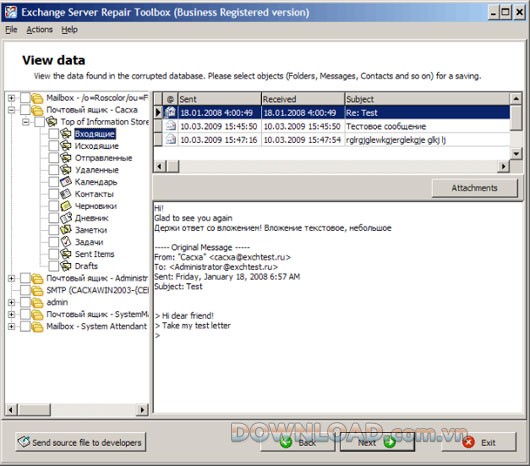Screen dimensions: 530x466
Task: Select the Удаленные folder label
Action: pos(97,170)
